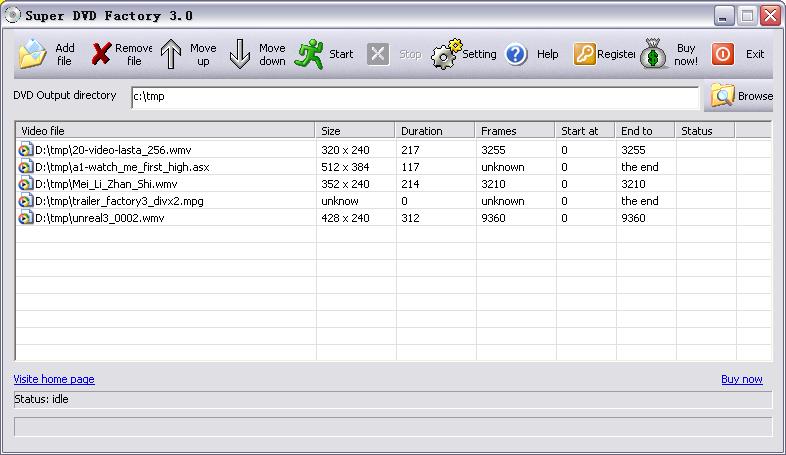
Task: Click the key Register icon
Action: coord(584,54)
